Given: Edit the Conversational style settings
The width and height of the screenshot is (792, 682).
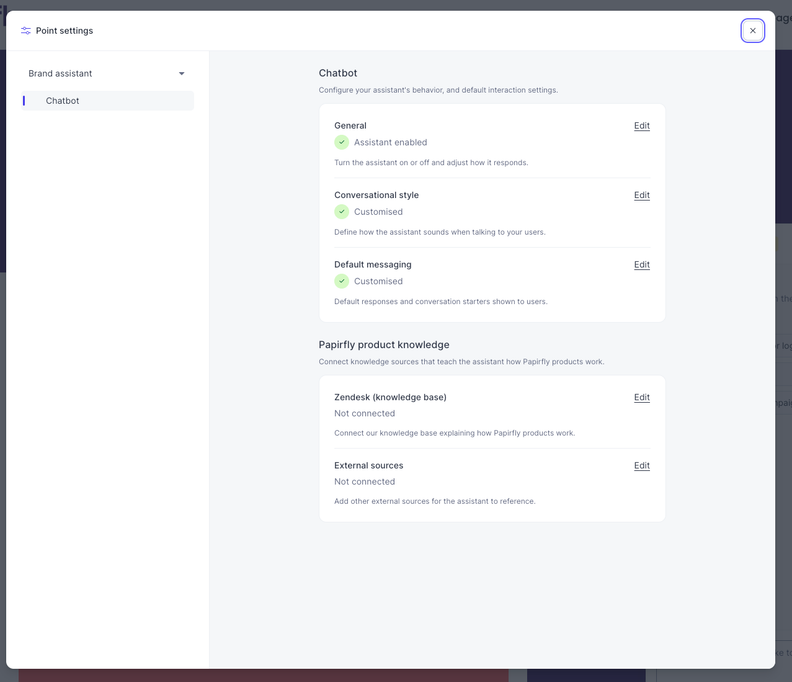Looking at the screenshot, I should coord(641,195).
